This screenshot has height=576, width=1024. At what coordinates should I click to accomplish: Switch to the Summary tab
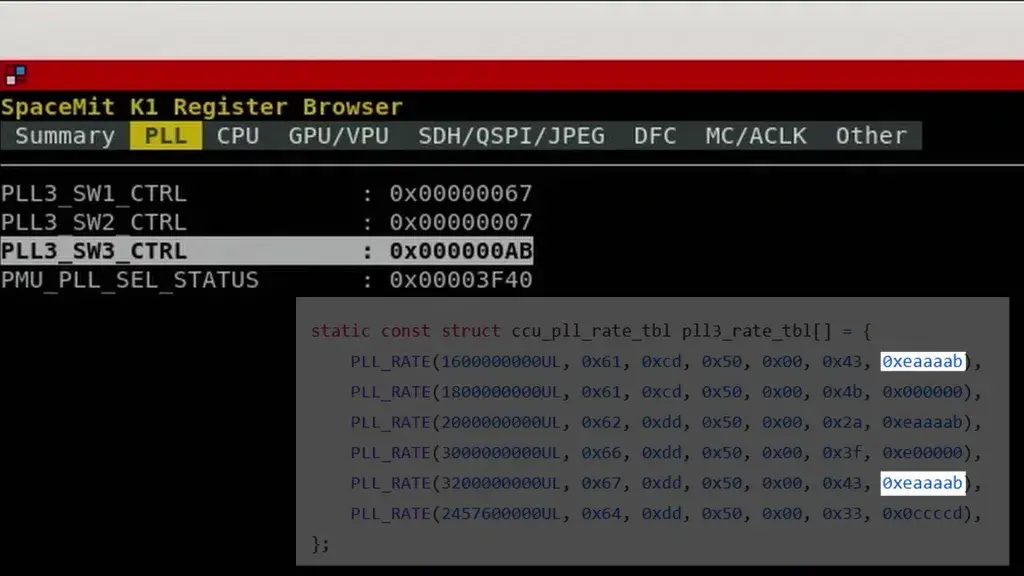[x=63, y=135]
